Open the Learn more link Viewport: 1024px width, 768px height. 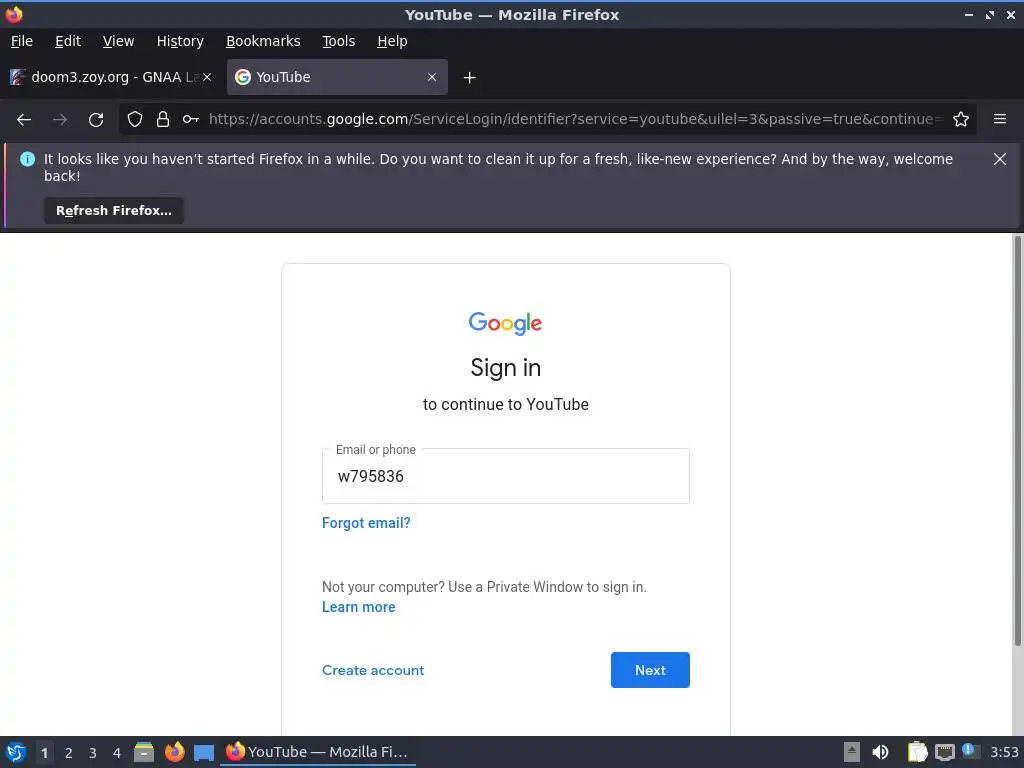(x=359, y=607)
